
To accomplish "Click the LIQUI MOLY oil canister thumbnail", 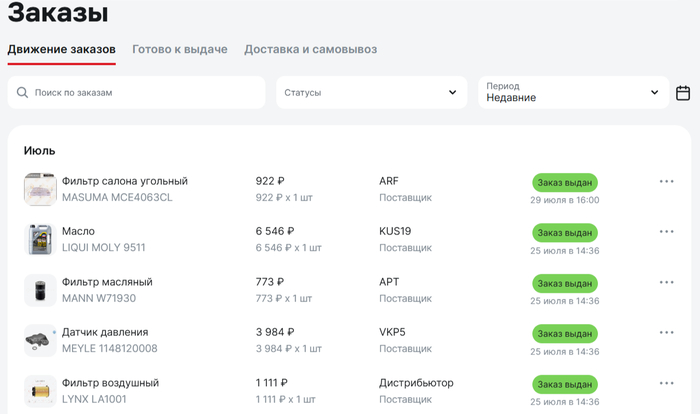I will [x=40, y=240].
